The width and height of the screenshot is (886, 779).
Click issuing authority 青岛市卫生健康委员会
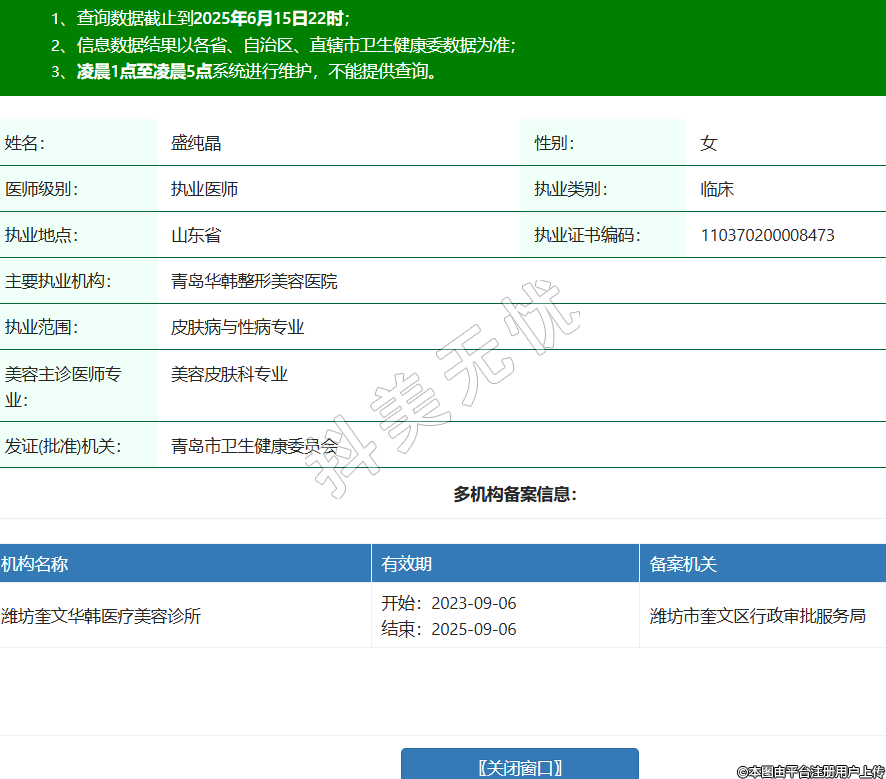point(254,446)
